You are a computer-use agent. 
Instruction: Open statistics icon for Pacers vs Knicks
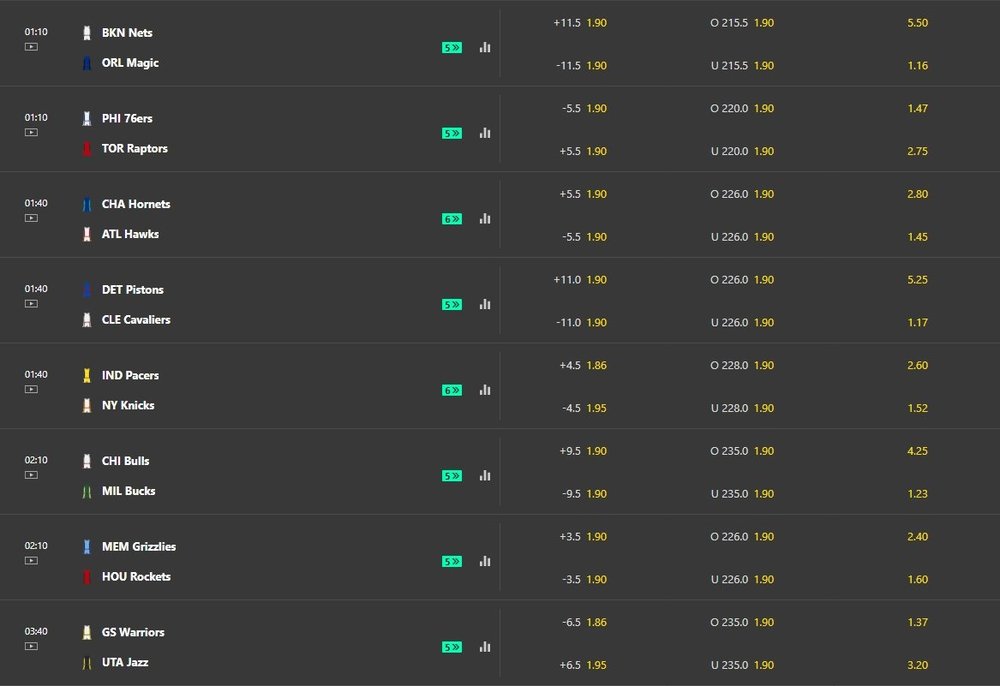pyautogui.click(x=485, y=390)
